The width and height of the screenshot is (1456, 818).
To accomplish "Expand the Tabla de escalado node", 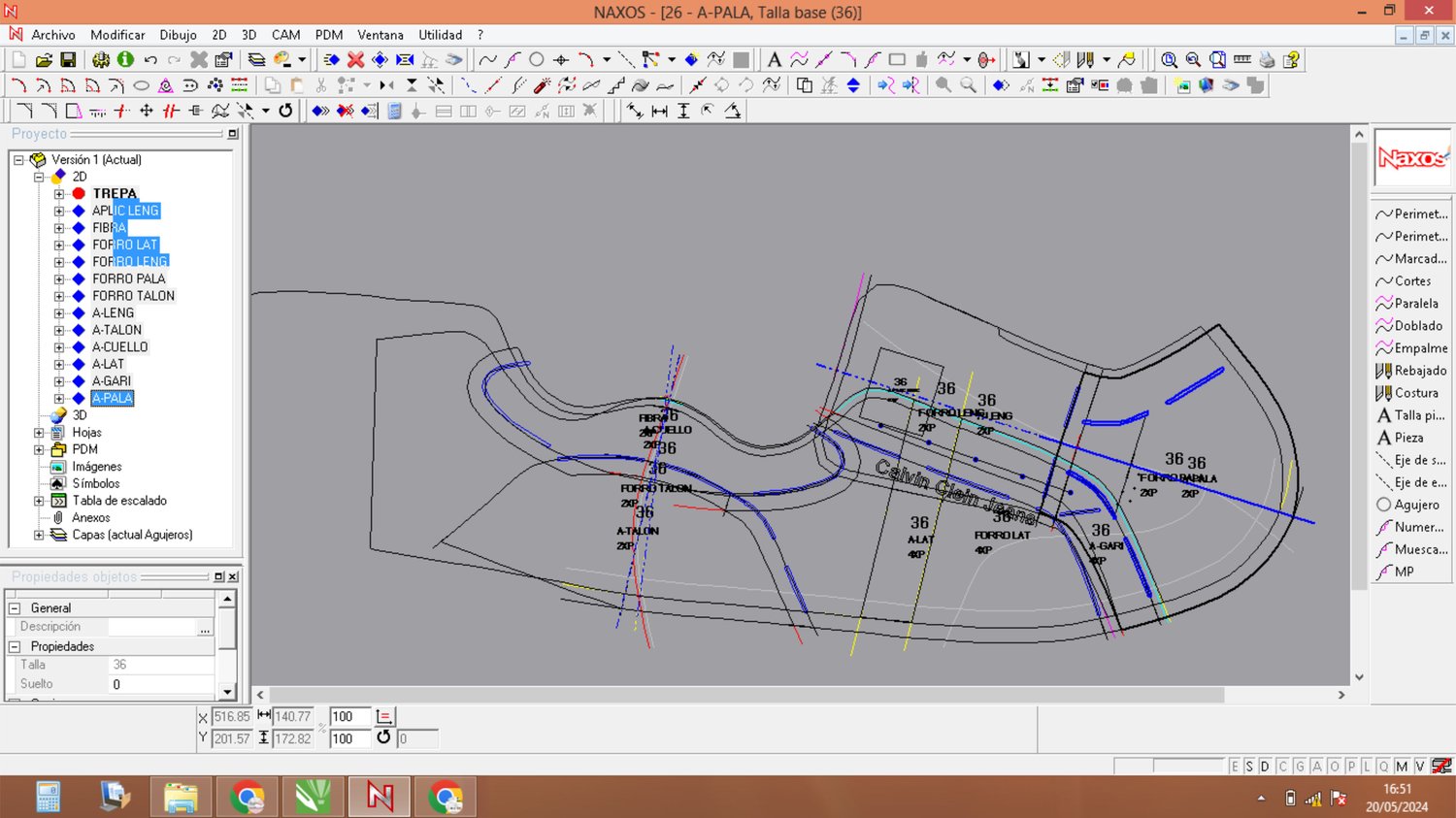I will (39, 501).
